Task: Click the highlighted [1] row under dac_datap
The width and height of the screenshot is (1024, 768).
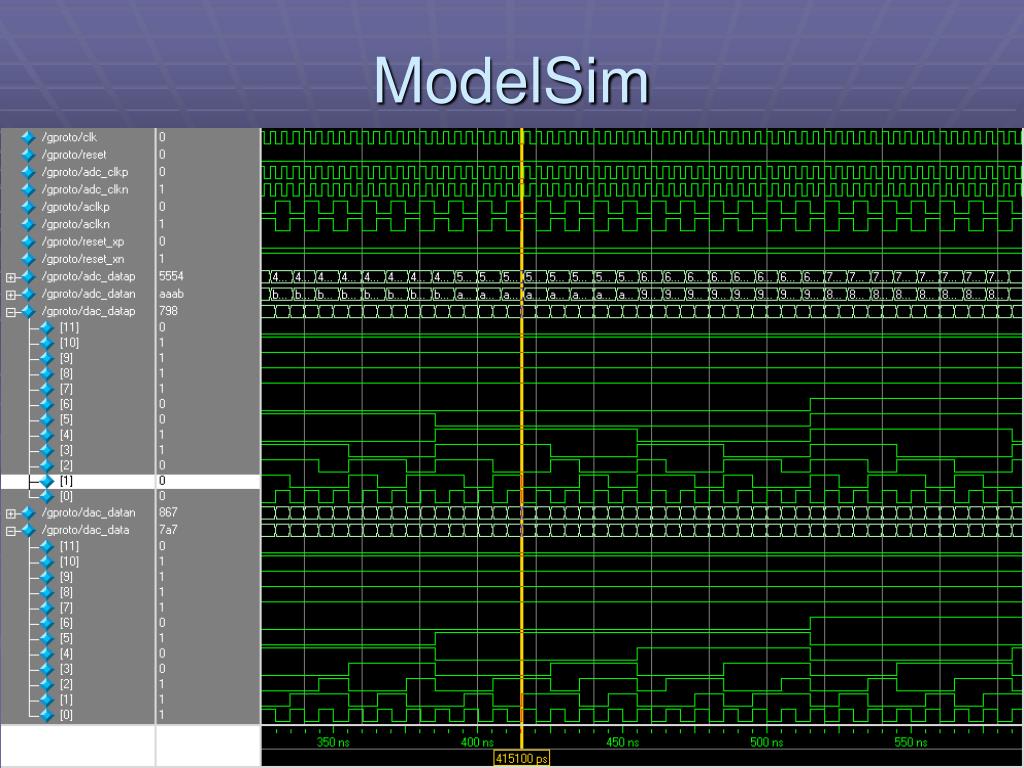Action: click(130, 481)
